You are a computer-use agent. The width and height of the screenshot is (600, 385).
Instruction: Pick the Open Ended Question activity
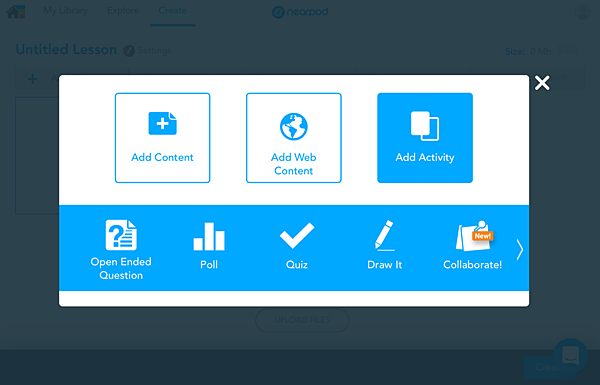coord(121,250)
